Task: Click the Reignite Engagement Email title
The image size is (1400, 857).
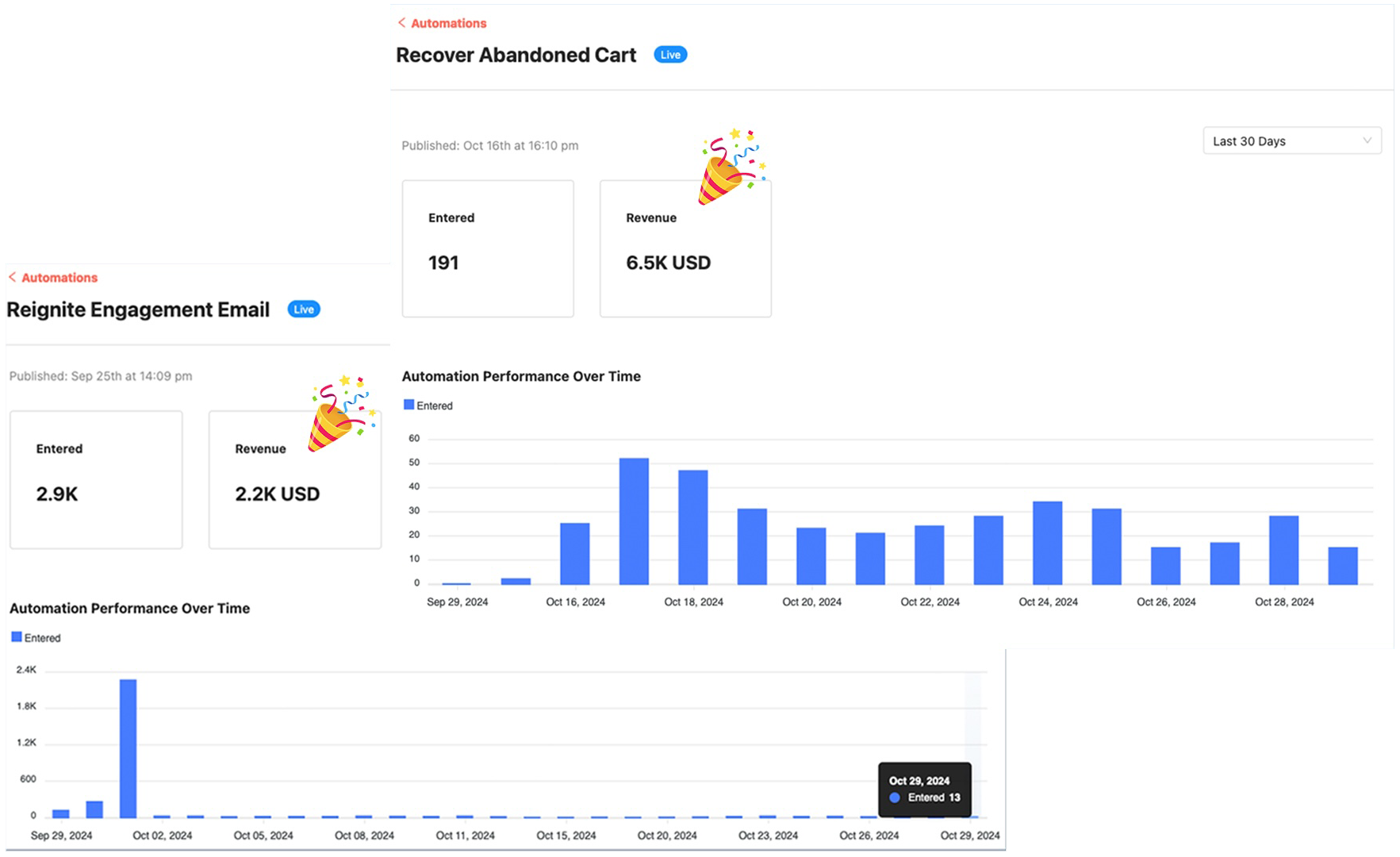Action: (138, 309)
